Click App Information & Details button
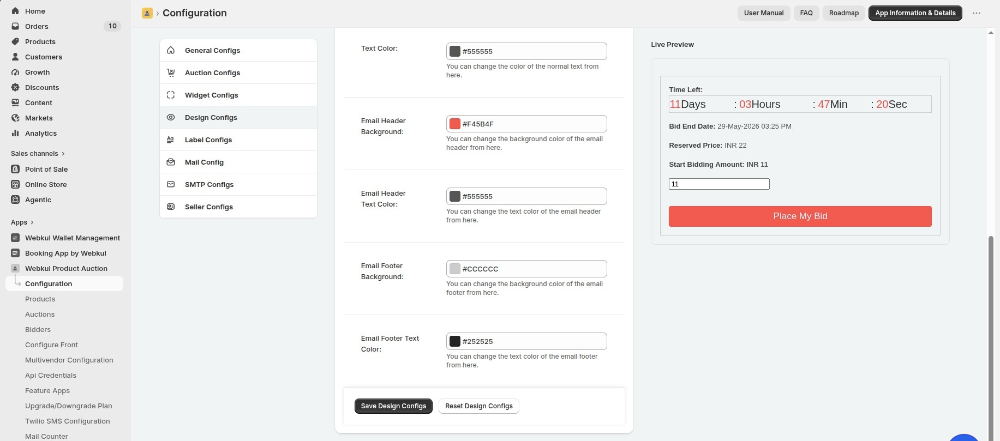 (915, 13)
